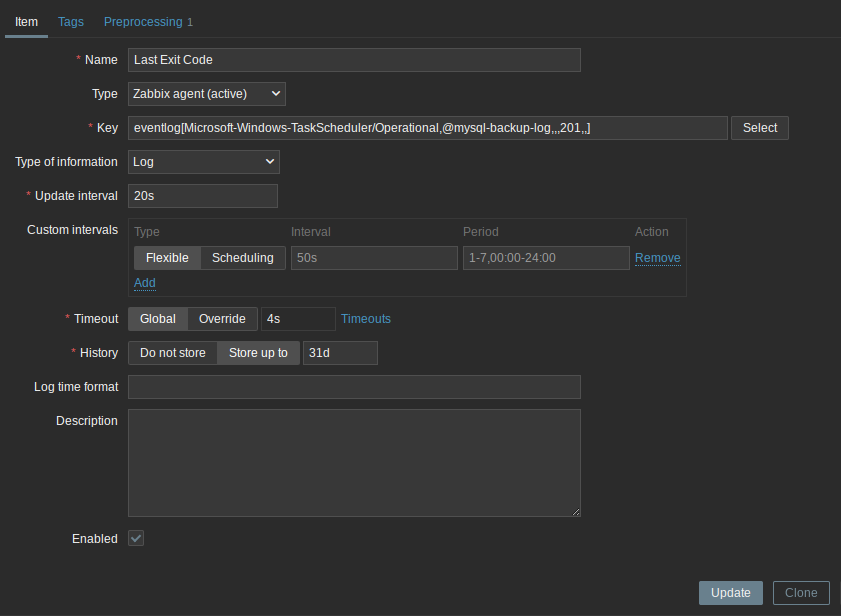Open the Timeouts link

366,319
